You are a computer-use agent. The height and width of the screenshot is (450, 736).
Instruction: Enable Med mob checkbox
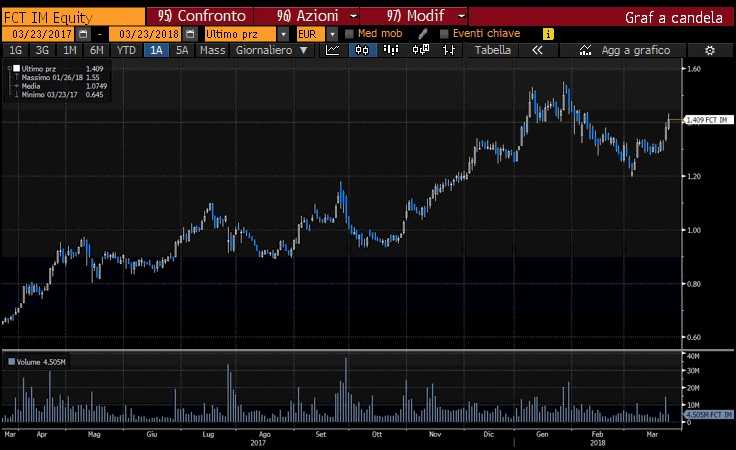pos(349,34)
